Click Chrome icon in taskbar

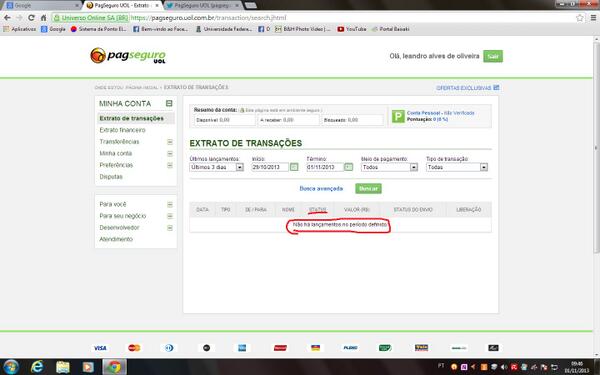point(114,367)
